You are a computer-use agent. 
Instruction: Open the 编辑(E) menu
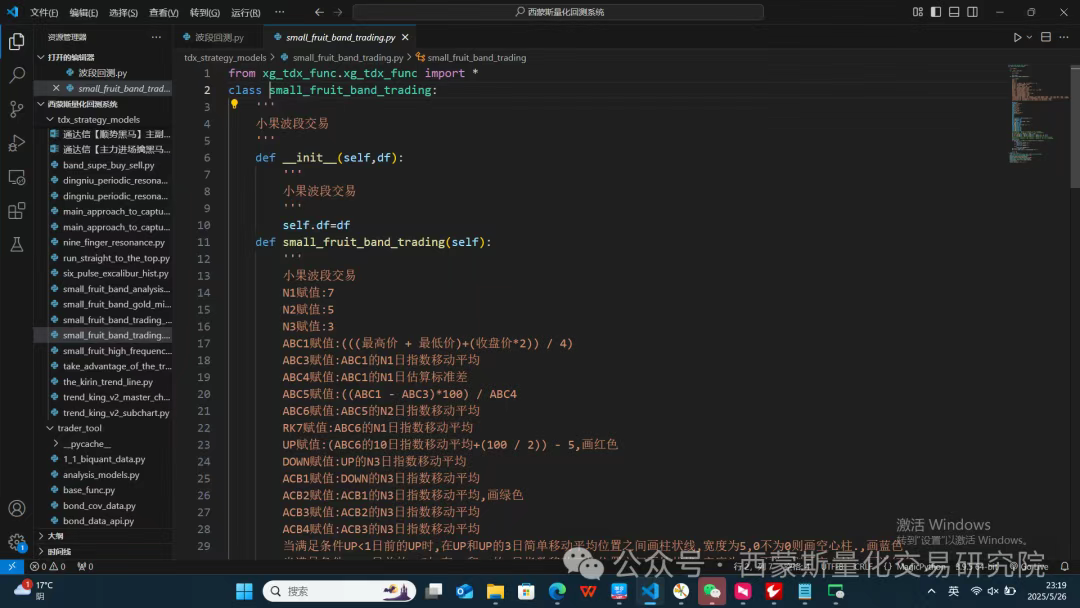pos(83,12)
